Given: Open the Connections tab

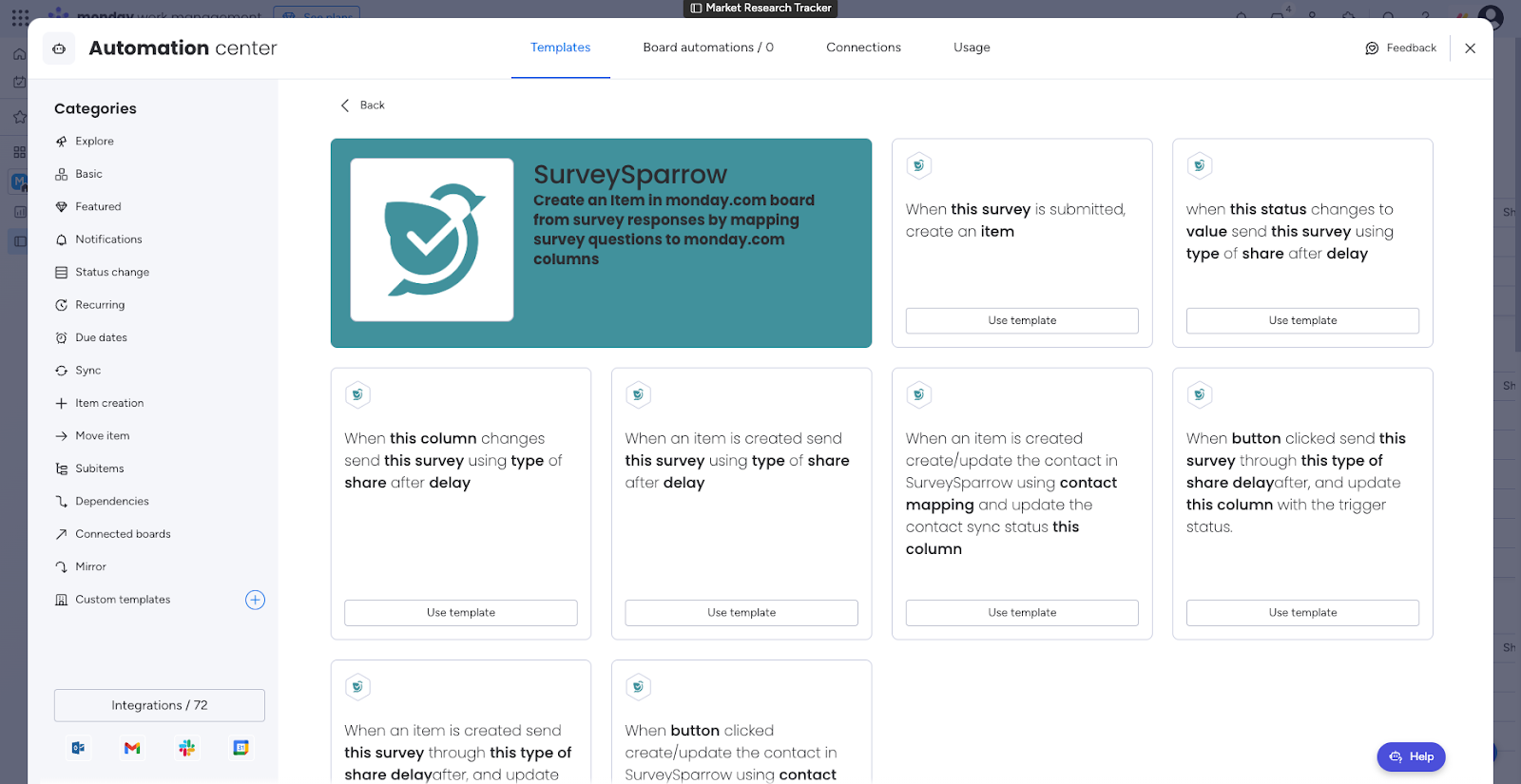Looking at the screenshot, I should tap(863, 48).
